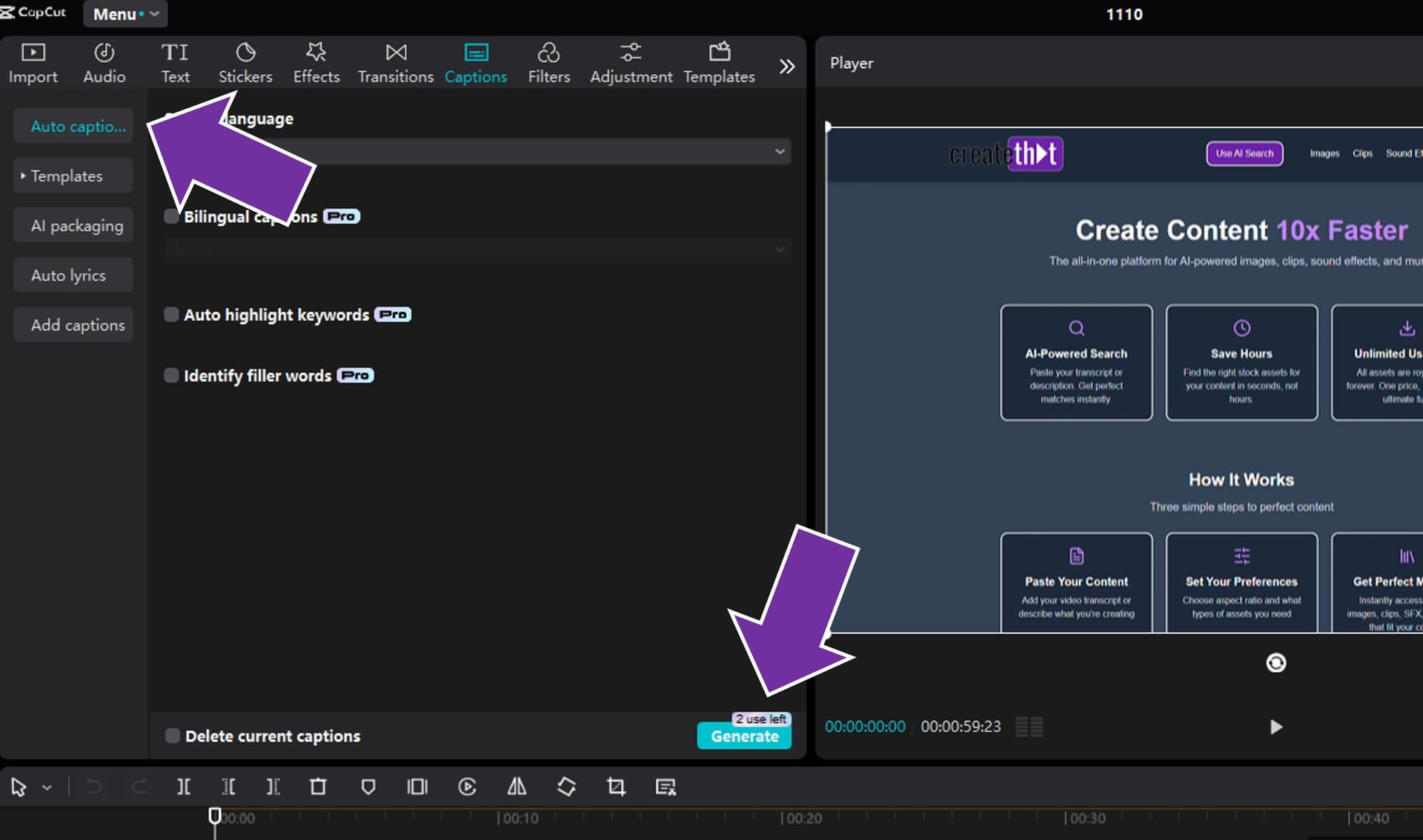Click the Crop icon
This screenshot has height=840, width=1423.
[616, 787]
